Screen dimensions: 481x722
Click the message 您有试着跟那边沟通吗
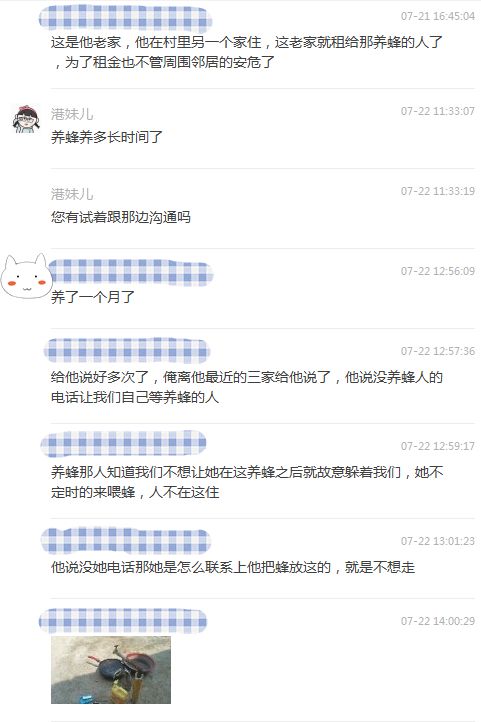click(x=121, y=217)
